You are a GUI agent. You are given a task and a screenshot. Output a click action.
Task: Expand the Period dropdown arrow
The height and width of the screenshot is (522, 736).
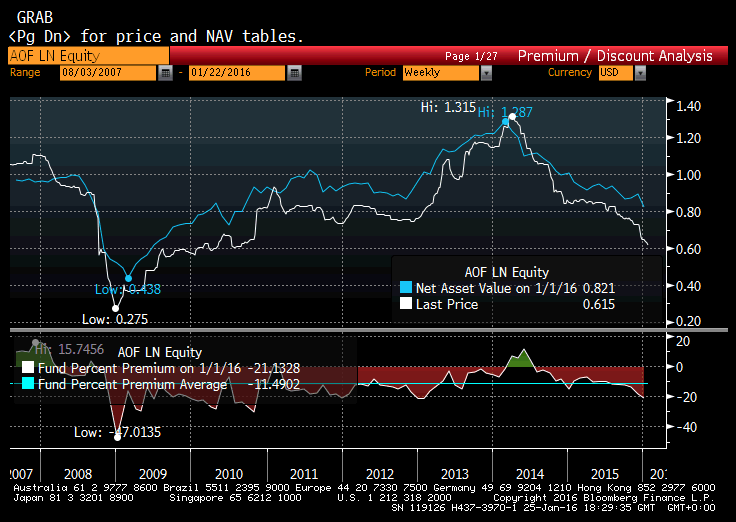486,73
